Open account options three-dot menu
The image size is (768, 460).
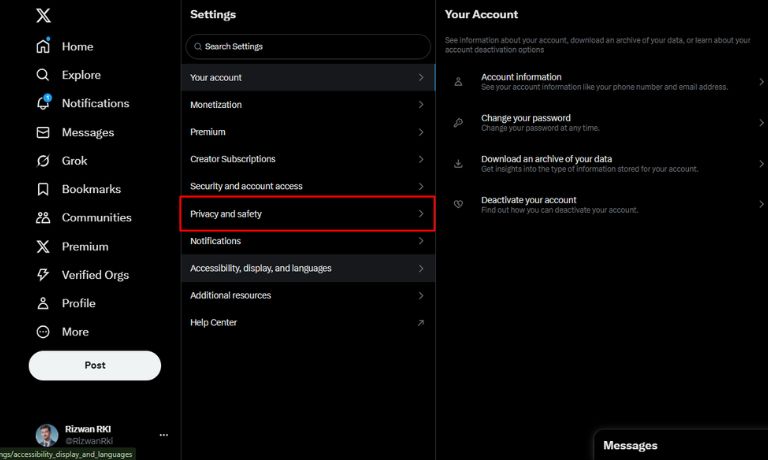pos(164,435)
